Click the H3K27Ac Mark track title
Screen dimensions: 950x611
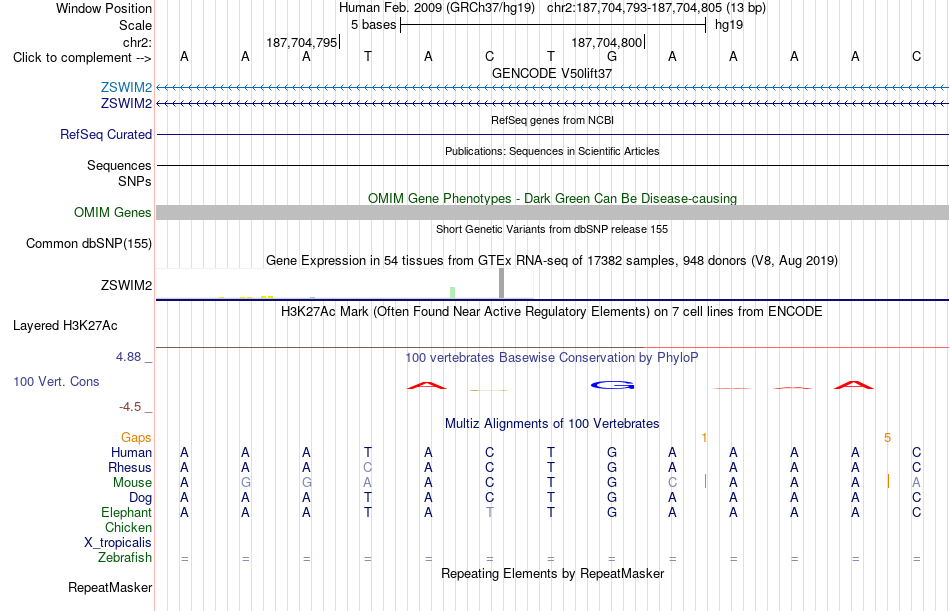point(552,312)
